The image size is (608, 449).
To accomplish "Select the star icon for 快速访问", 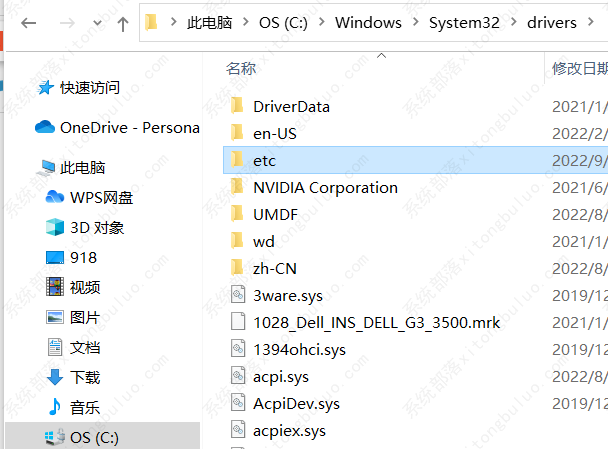I will click(45, 88).
